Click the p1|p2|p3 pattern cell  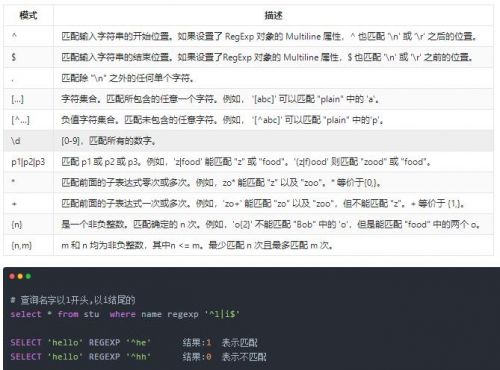point(28,162)
